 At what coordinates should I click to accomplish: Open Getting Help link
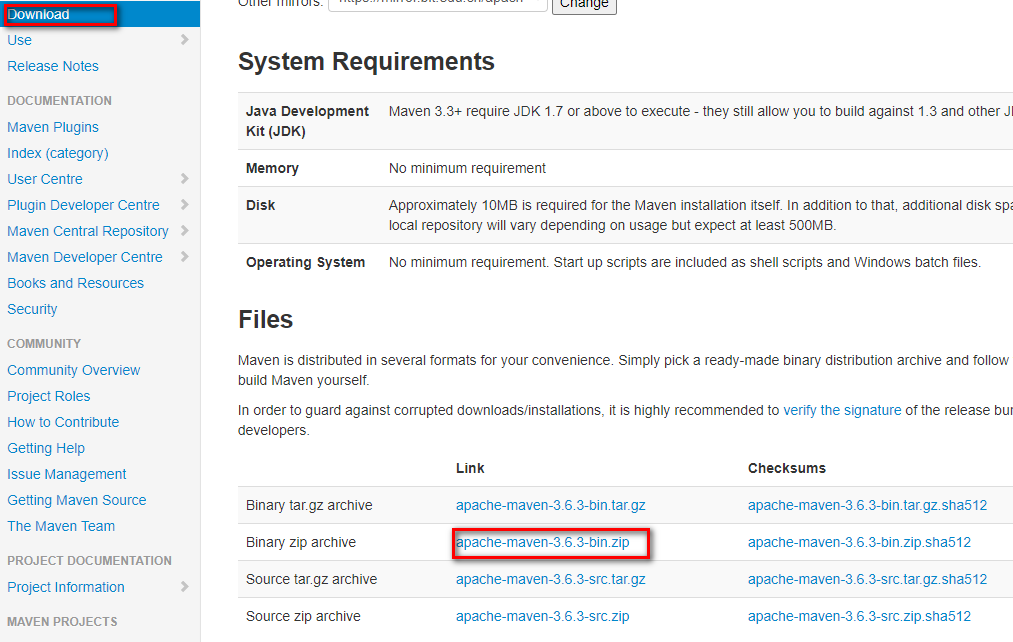click(x=46, y=448)
